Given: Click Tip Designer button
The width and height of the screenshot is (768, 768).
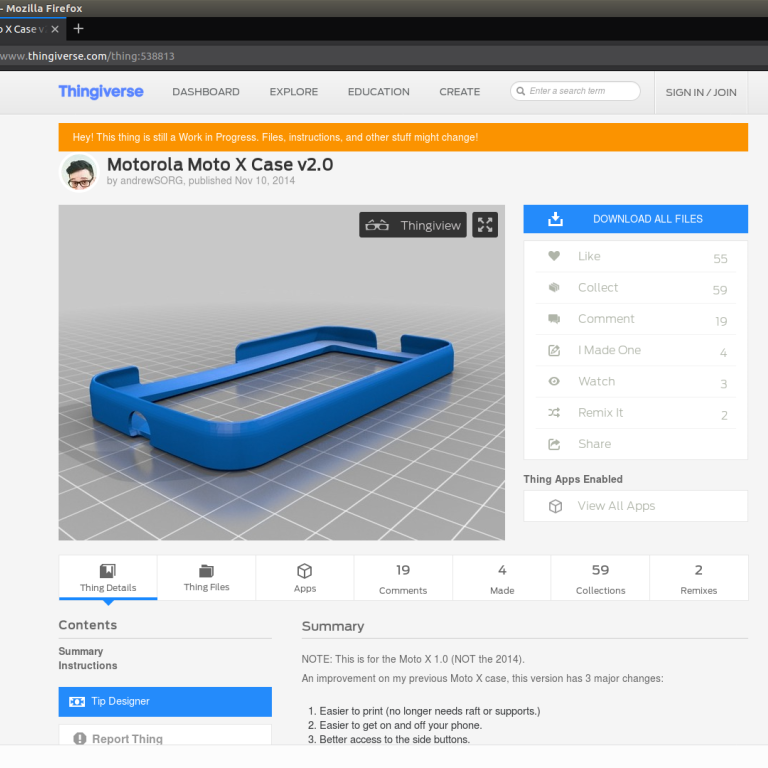Looking at the screenshot, I should pyautogui.click(x=165, y=702).
